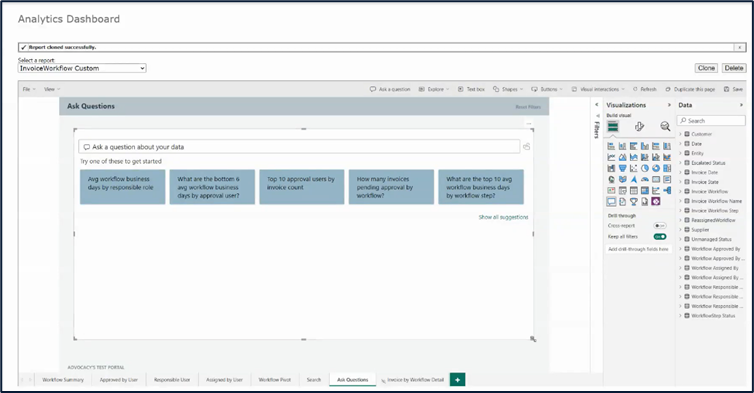Toggle the Cross-report switch

coord(660,226)
